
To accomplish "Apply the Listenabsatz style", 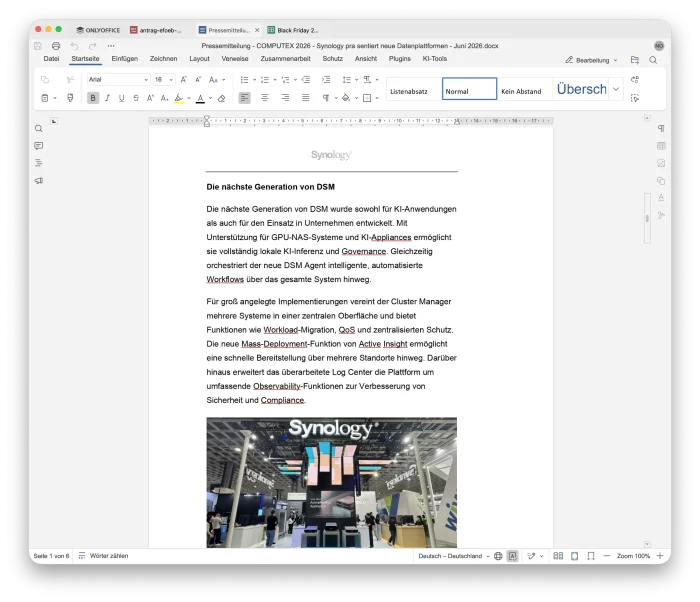I will (414, 88).
